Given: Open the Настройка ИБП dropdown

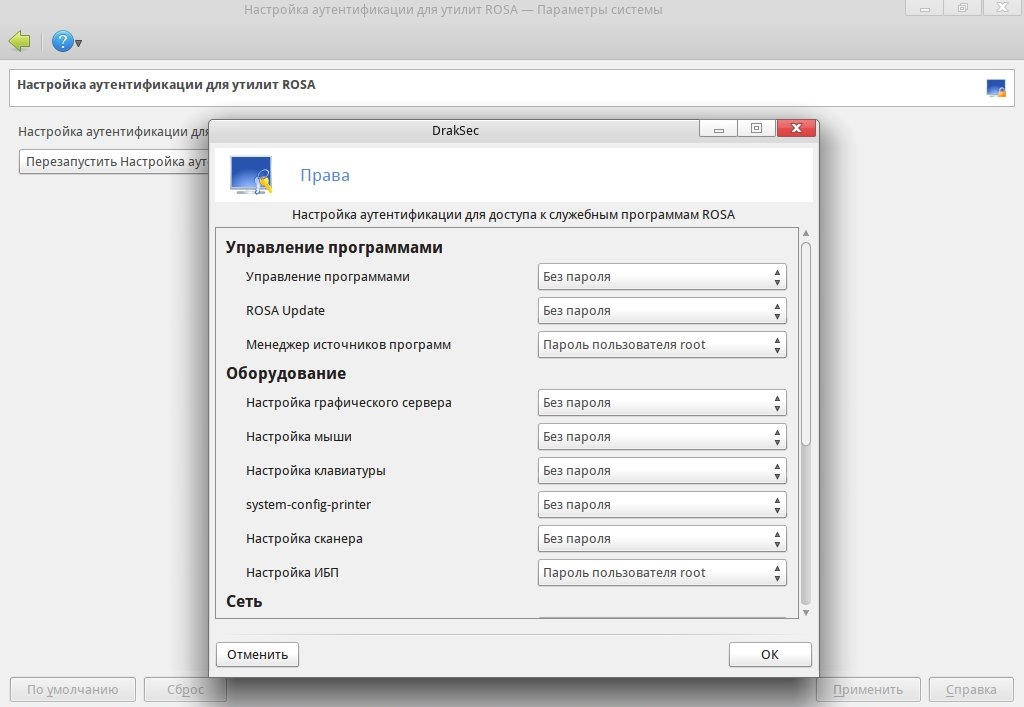Looking at the screenshot, I should pyautogui.click(x=662, y=573).
